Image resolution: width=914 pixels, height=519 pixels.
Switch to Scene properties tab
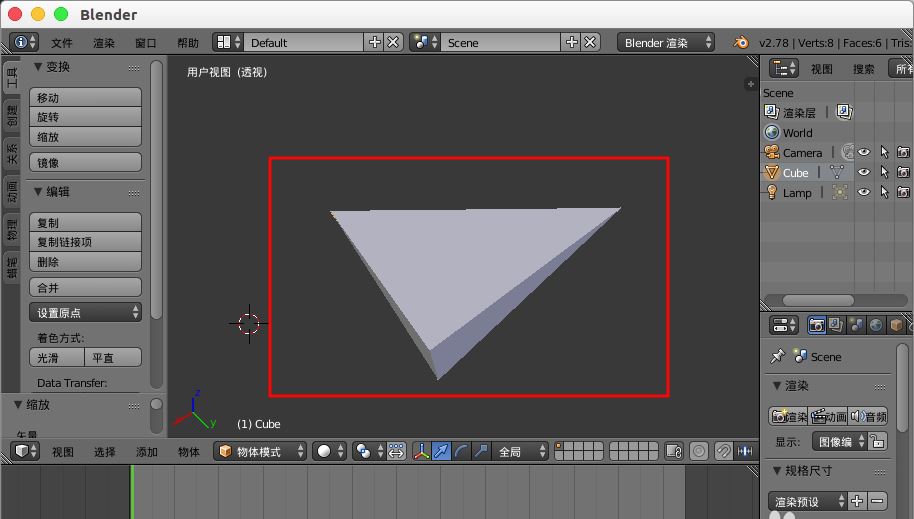tap(856, 325)
